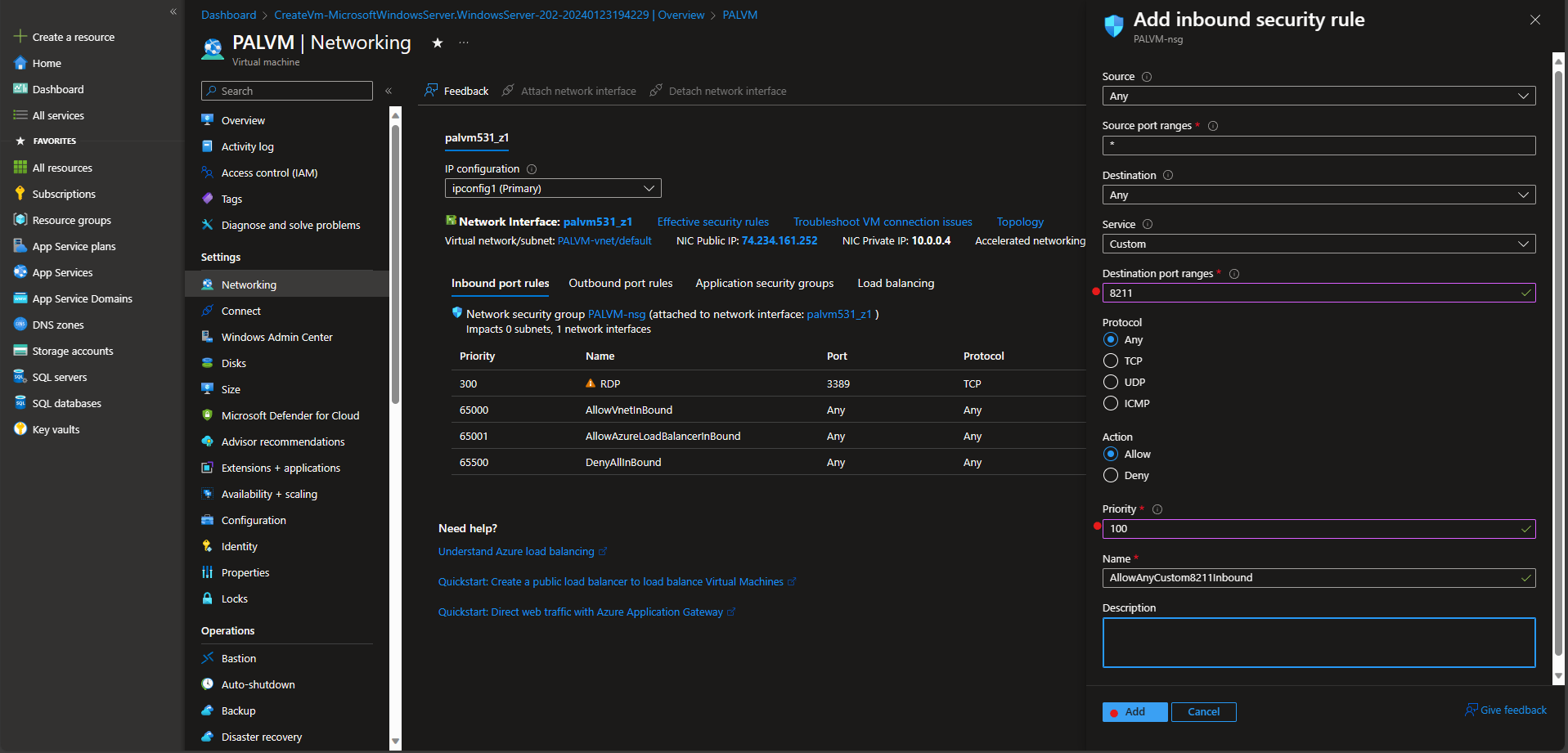This screenshot has height=753, width=1568.
Task: Open the Destination dropdown
Action: coord(1319,195)
